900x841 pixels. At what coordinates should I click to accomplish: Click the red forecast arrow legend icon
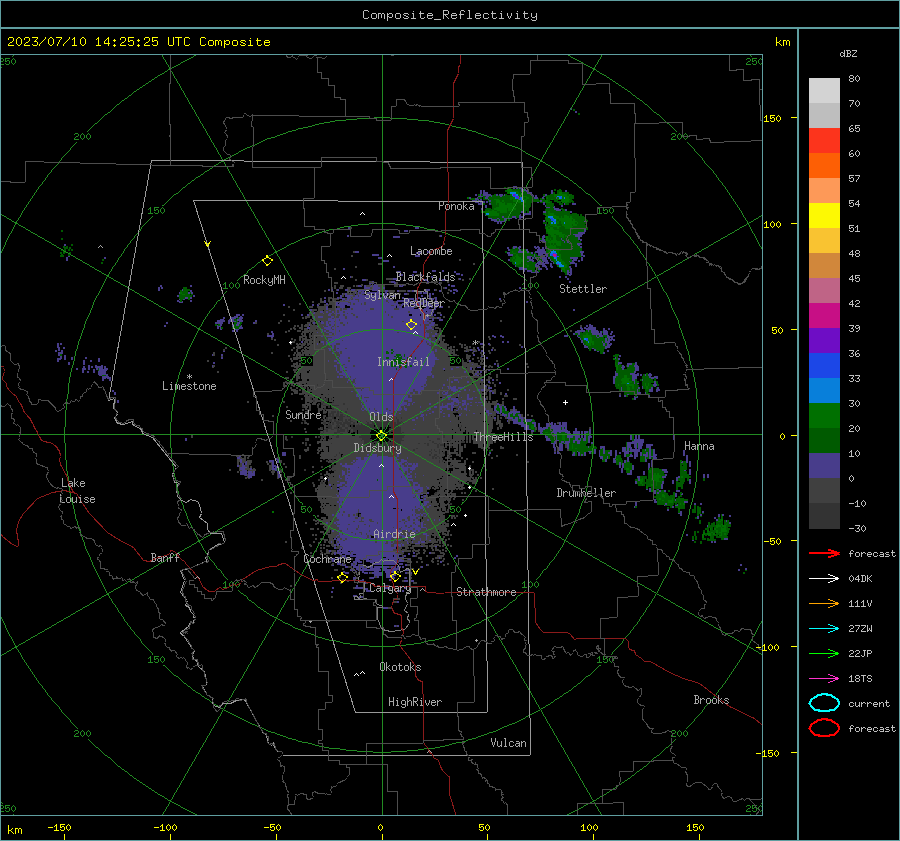pyautogui.click(x=824, y=553)
